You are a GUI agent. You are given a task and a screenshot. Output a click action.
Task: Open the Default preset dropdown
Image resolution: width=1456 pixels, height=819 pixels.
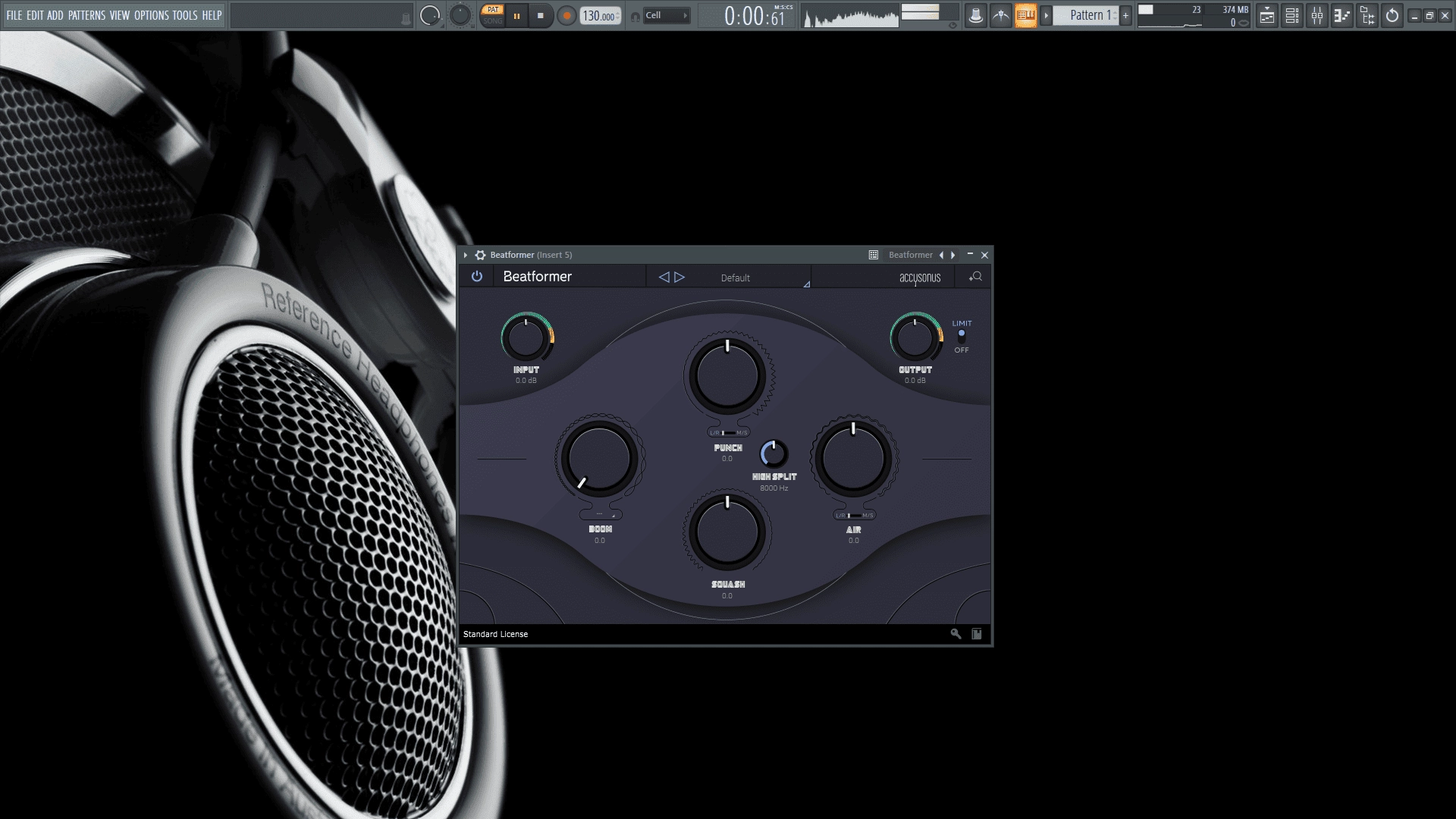(x=736, y=278)
